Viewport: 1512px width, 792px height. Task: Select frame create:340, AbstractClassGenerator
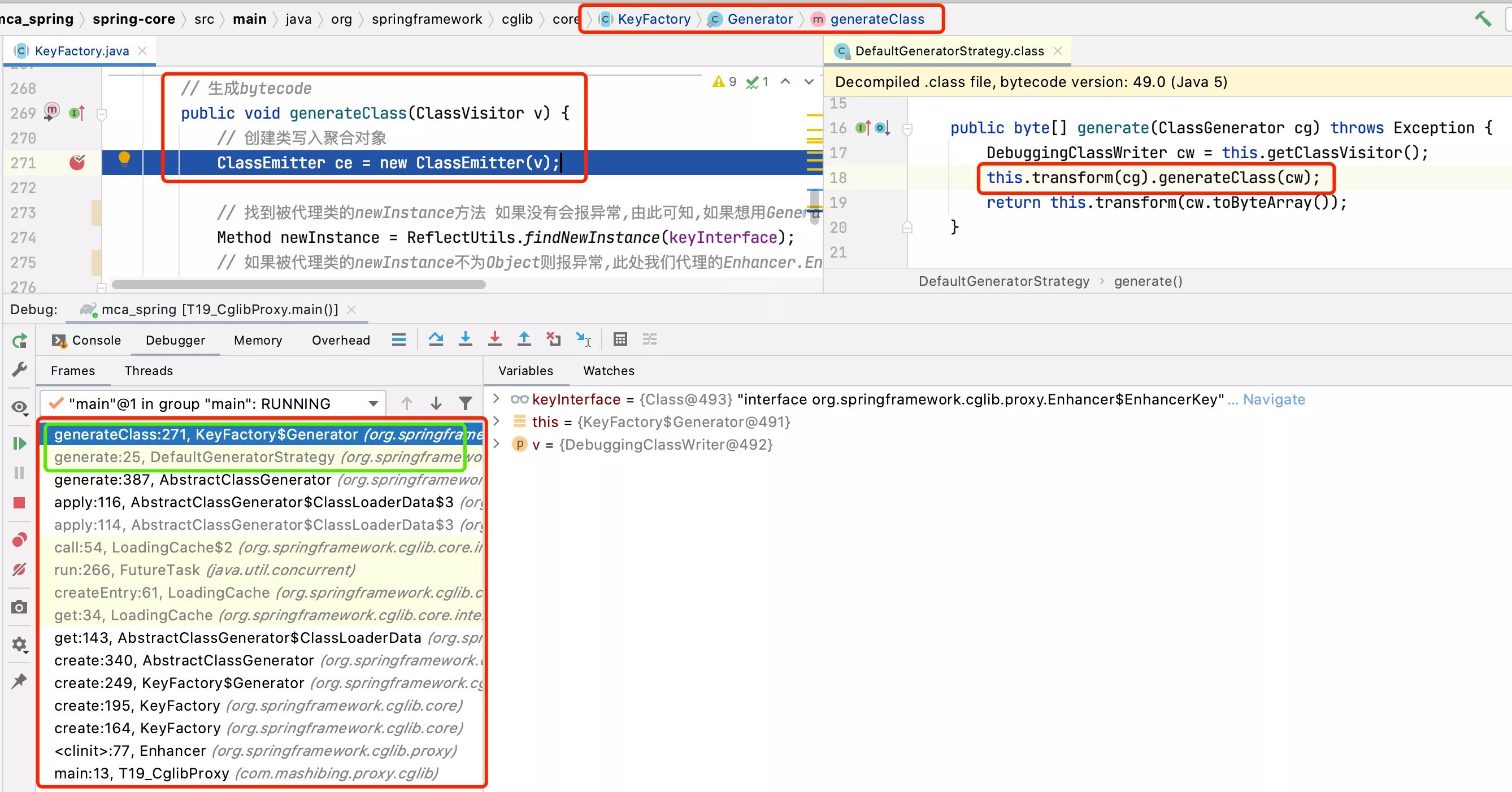[x=261, y=660]
